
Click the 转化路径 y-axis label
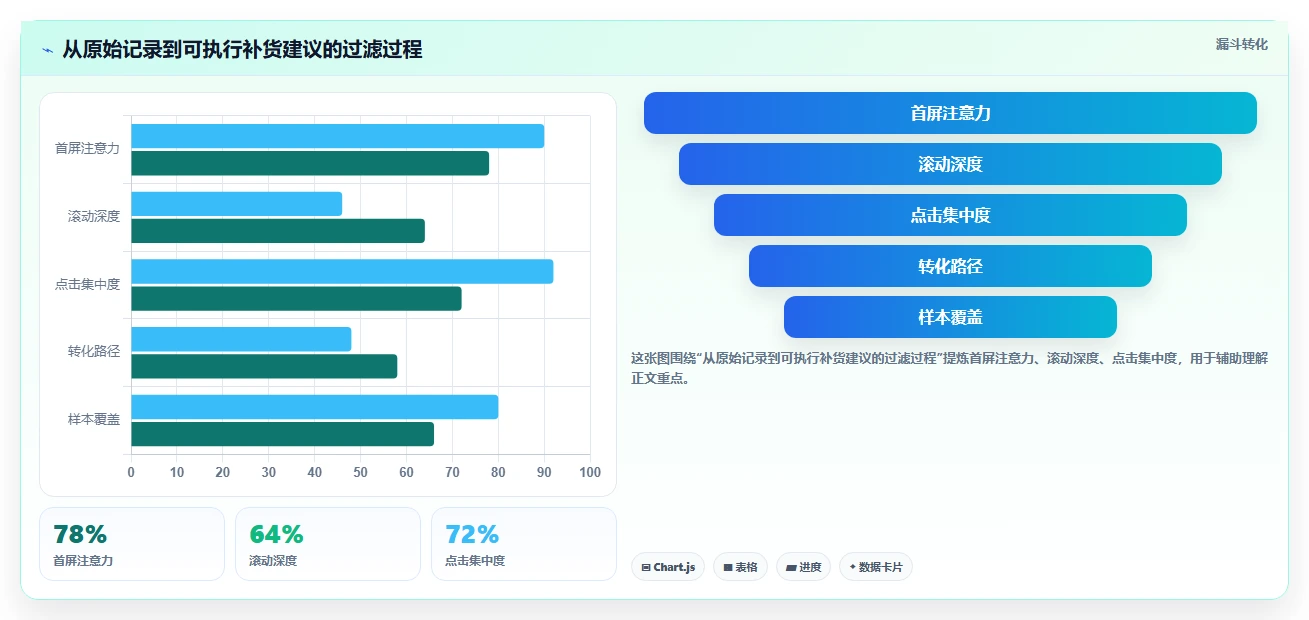tap(94, 352)
